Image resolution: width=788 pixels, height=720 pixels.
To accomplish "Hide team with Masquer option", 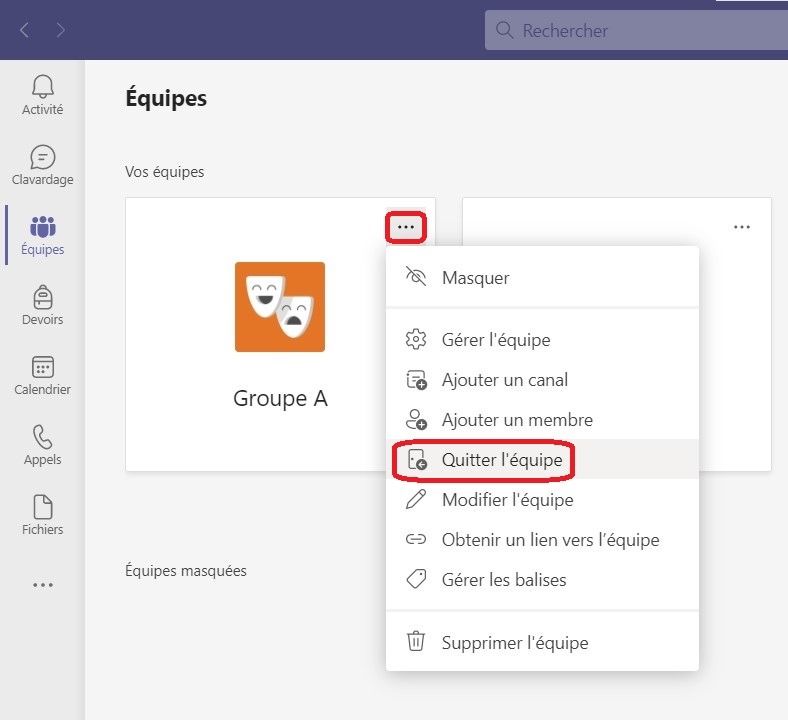I will tap(475, 277).
